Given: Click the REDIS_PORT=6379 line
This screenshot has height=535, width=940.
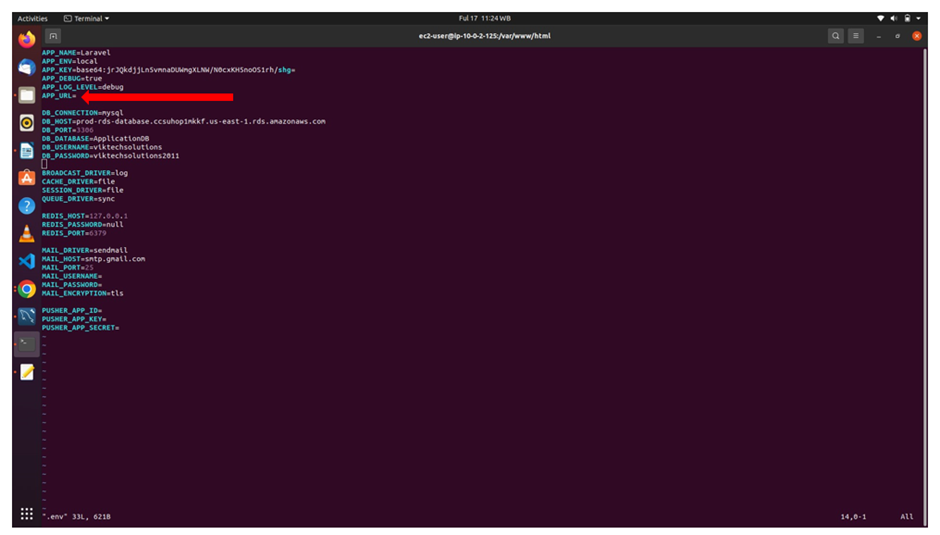Looking at the screenshot, I should click(x=74, y=233).
